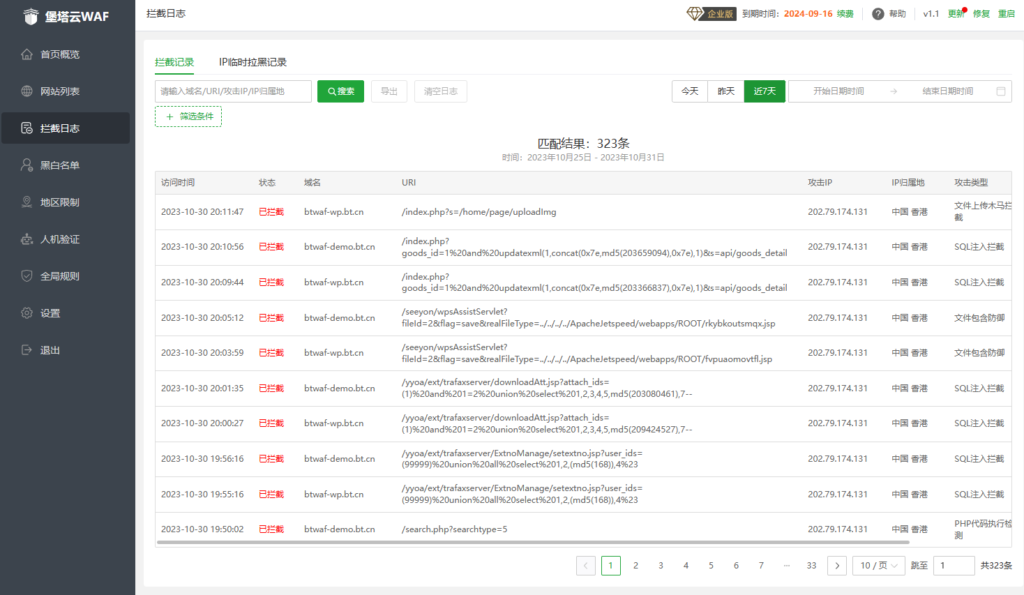Click the robot icon beside 人机验证

coord(27,239)
